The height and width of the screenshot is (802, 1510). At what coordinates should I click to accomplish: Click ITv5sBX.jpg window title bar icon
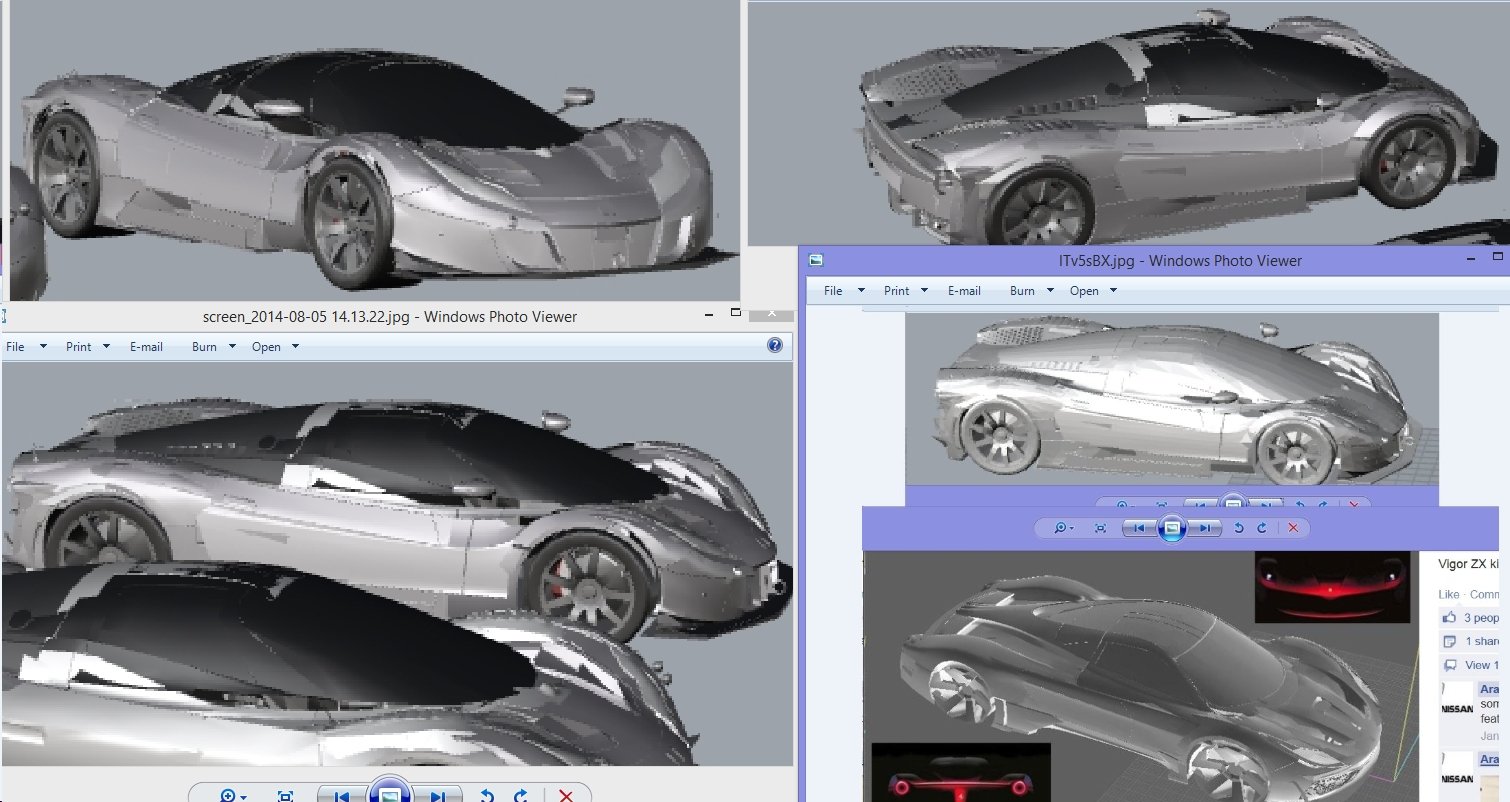[816, 260]
